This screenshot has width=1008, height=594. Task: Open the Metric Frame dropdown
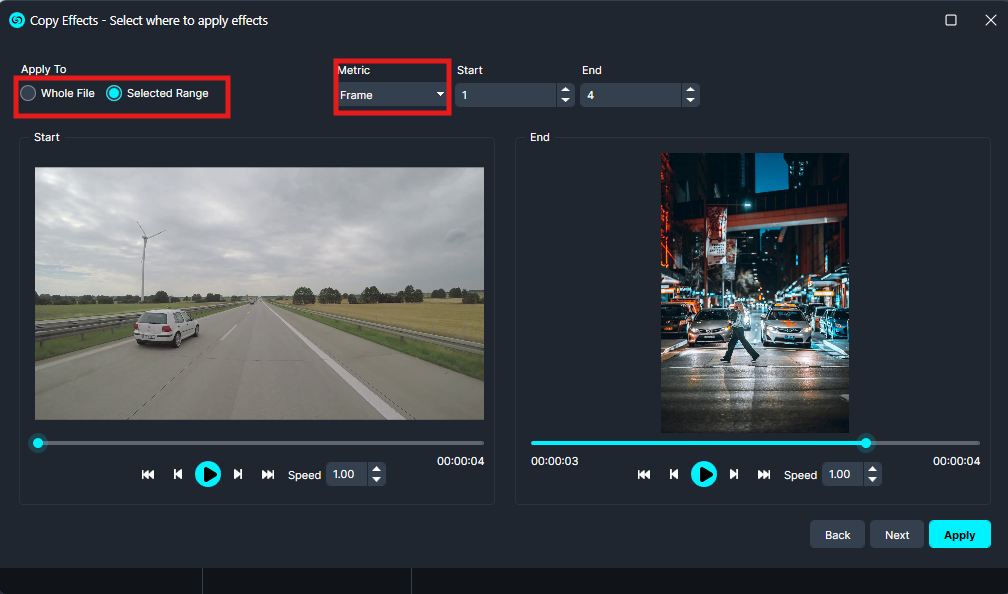click(x=392, y=95)
